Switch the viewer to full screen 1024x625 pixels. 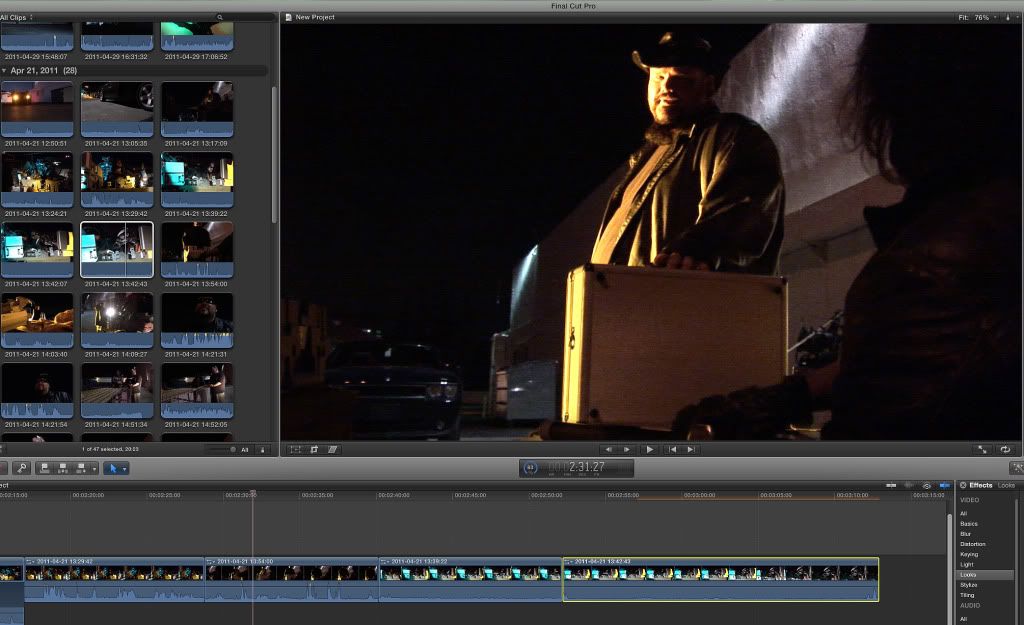coord(982,449)
